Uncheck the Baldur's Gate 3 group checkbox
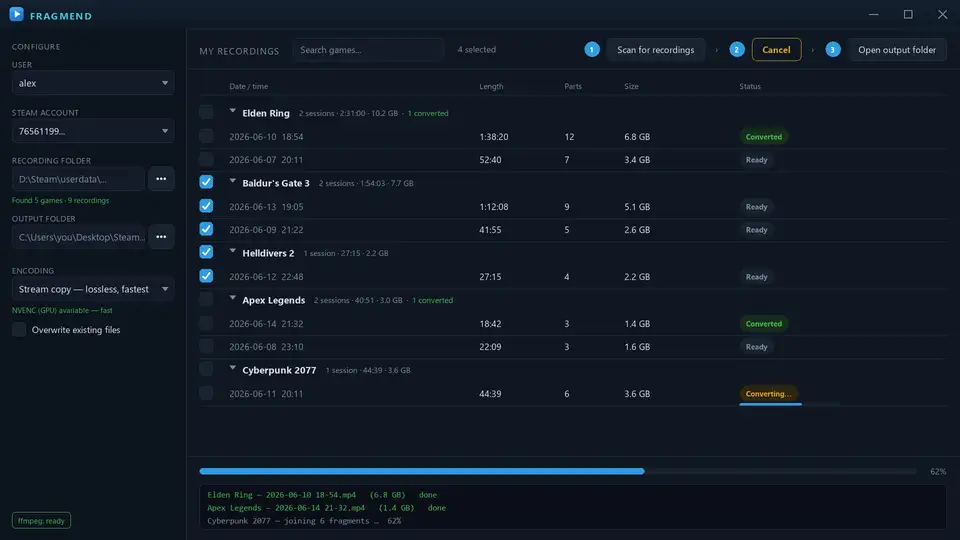The width and height of the screenshot is (960, 540). pyautogui.click(x=206, y=182)
